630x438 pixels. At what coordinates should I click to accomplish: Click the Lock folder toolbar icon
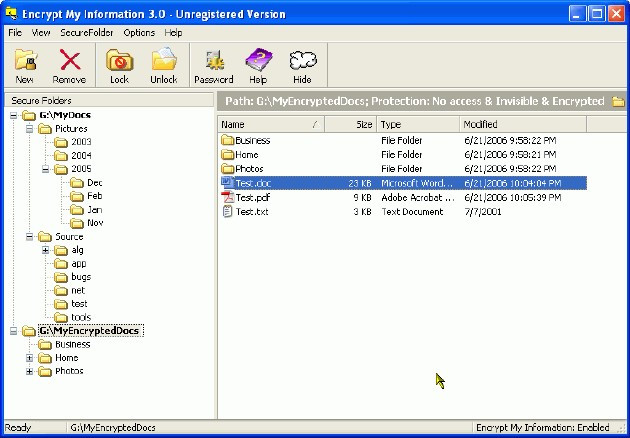119,60
